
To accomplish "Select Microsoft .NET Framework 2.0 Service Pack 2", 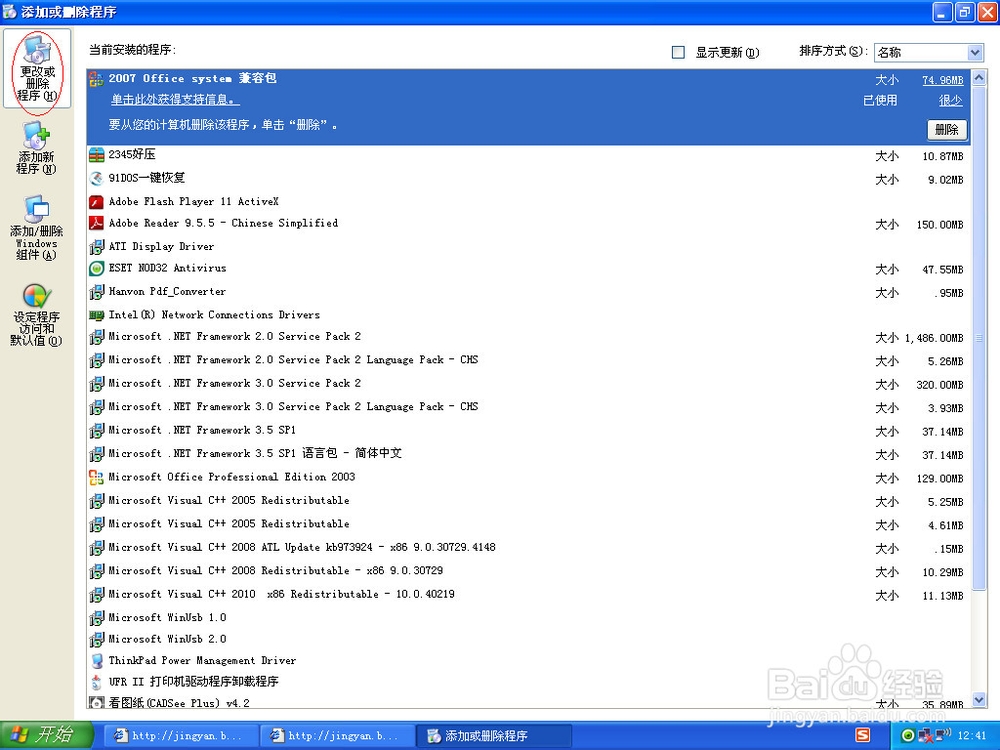I will [528, 337].
